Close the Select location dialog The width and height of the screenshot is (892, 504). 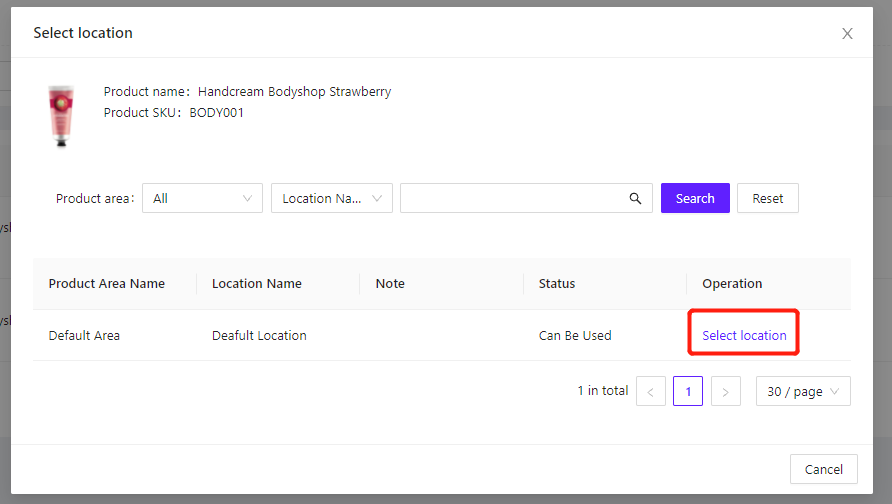pos(847,34)
